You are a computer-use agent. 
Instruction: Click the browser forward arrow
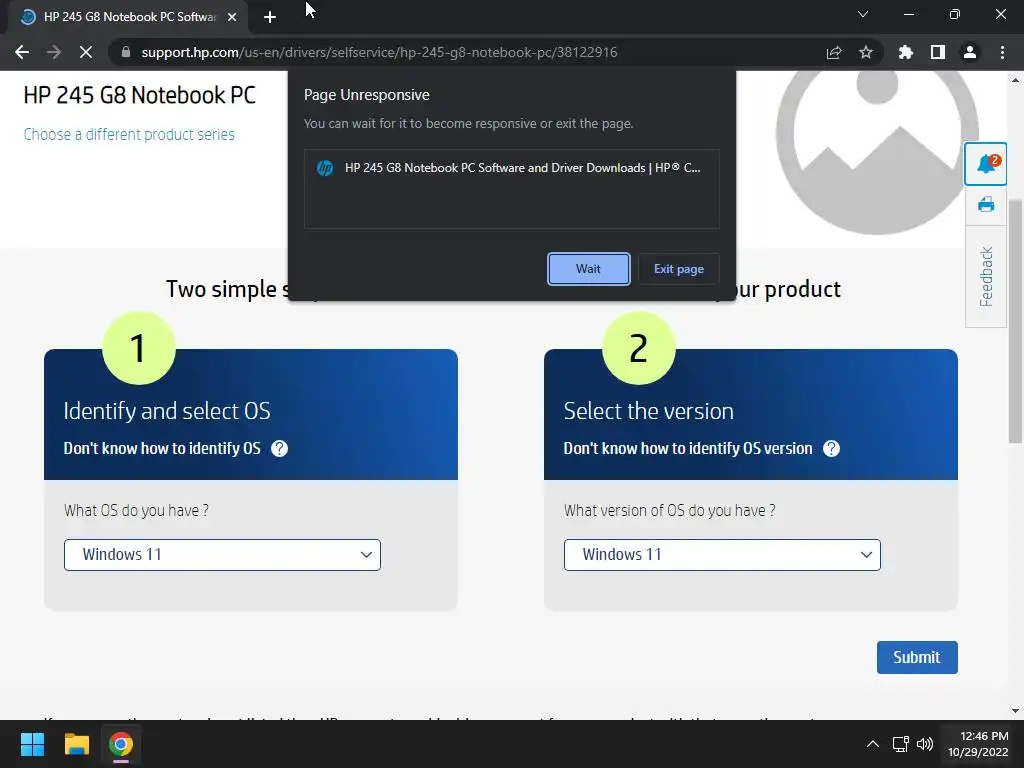[x=54, y=52]
